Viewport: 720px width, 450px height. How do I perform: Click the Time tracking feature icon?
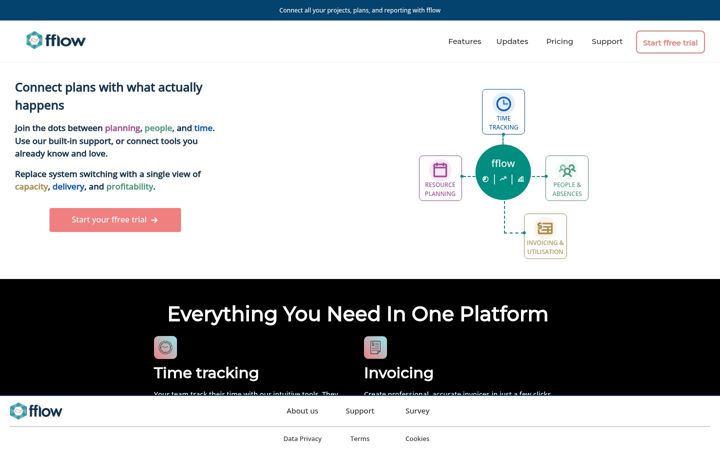point(165,348)
